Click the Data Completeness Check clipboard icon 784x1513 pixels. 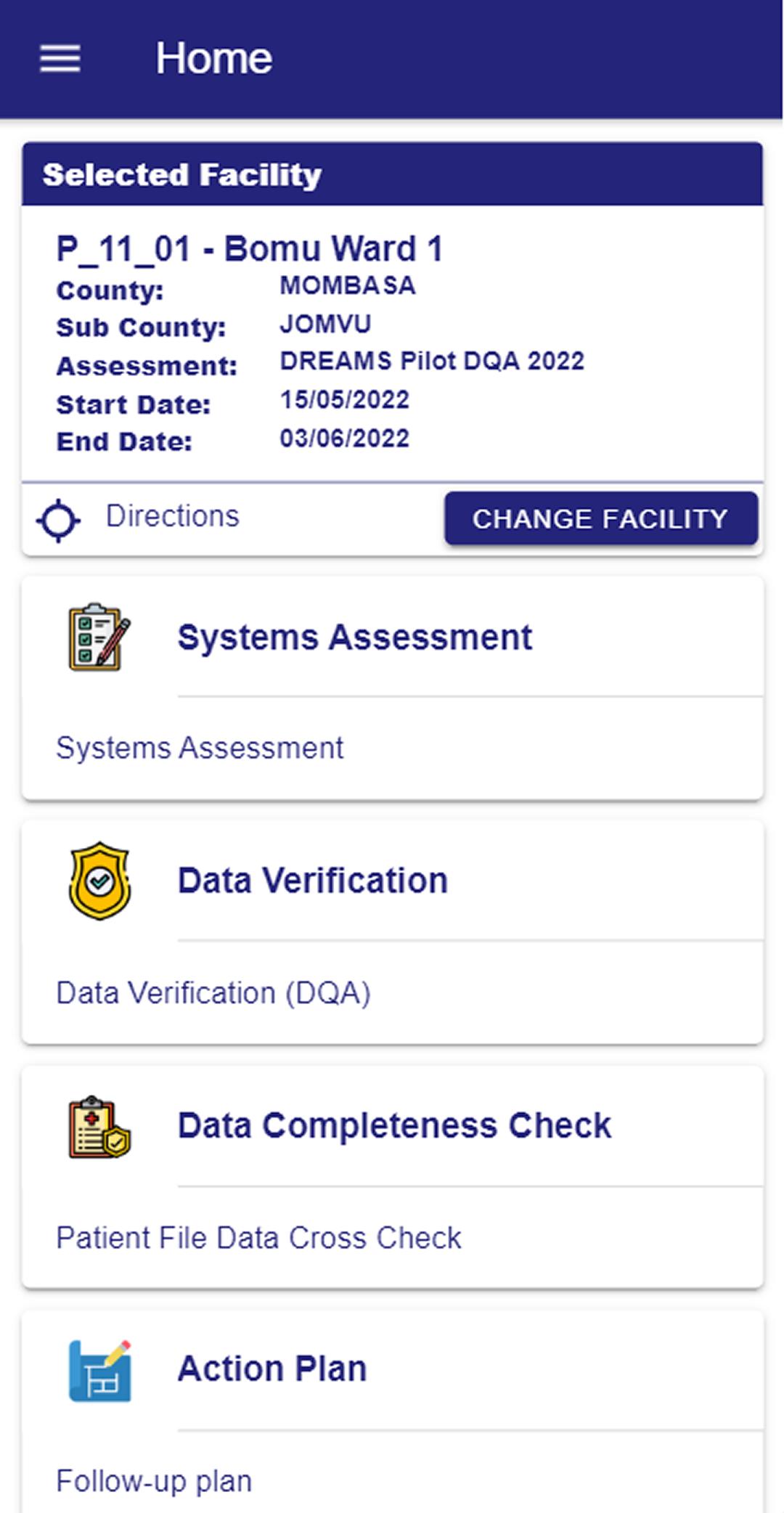[99, 1126]
